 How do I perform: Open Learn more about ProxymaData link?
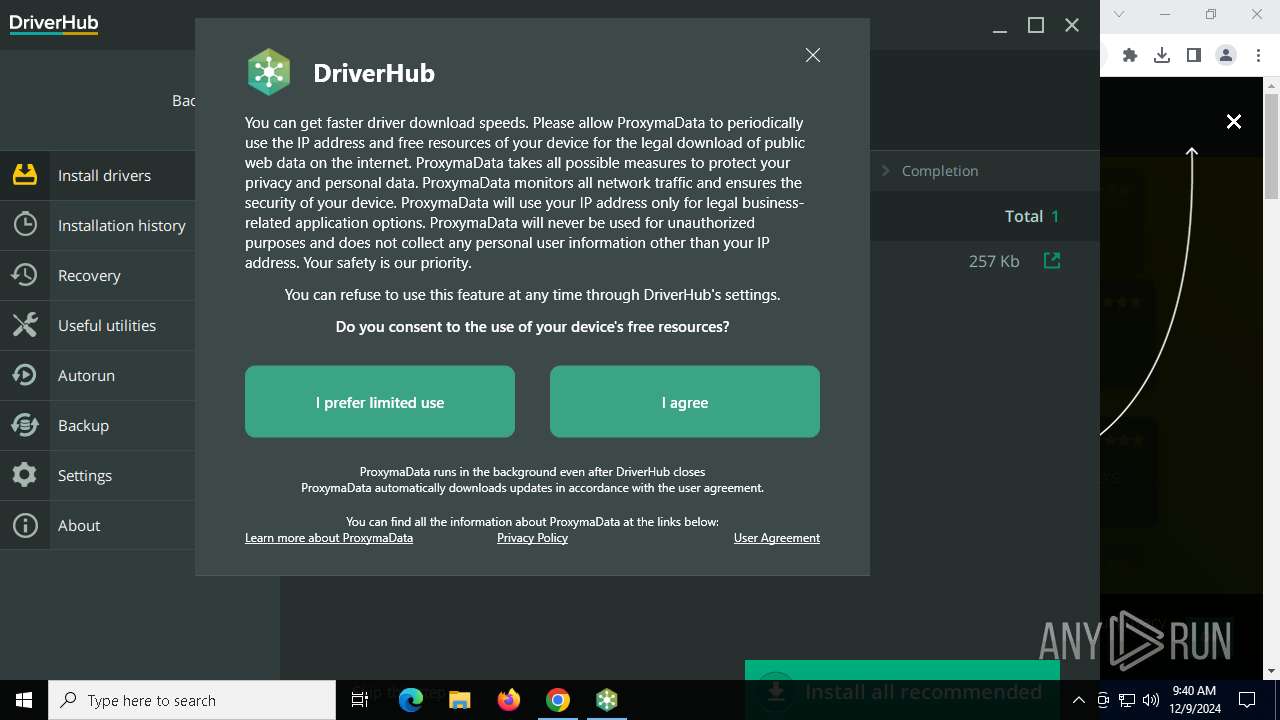point(329,538)
